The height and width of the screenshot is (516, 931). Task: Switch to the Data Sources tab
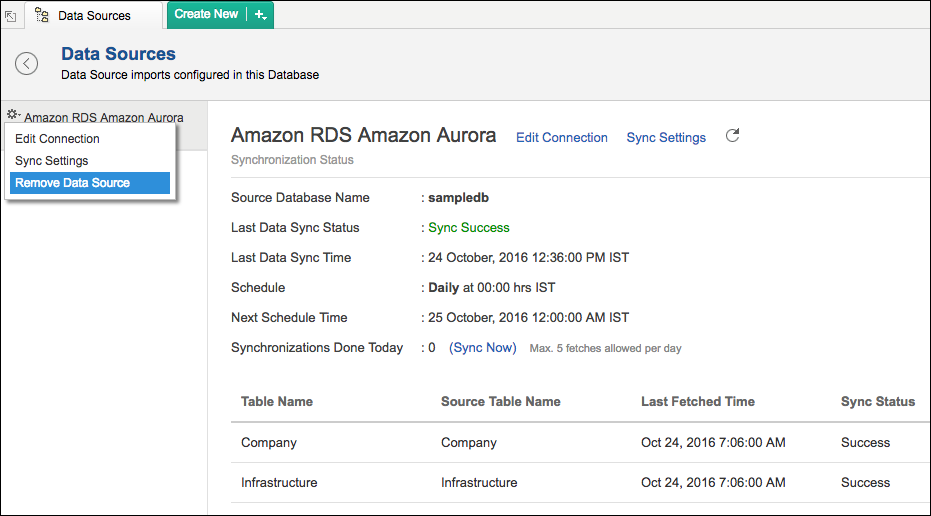tap(94, 16)
